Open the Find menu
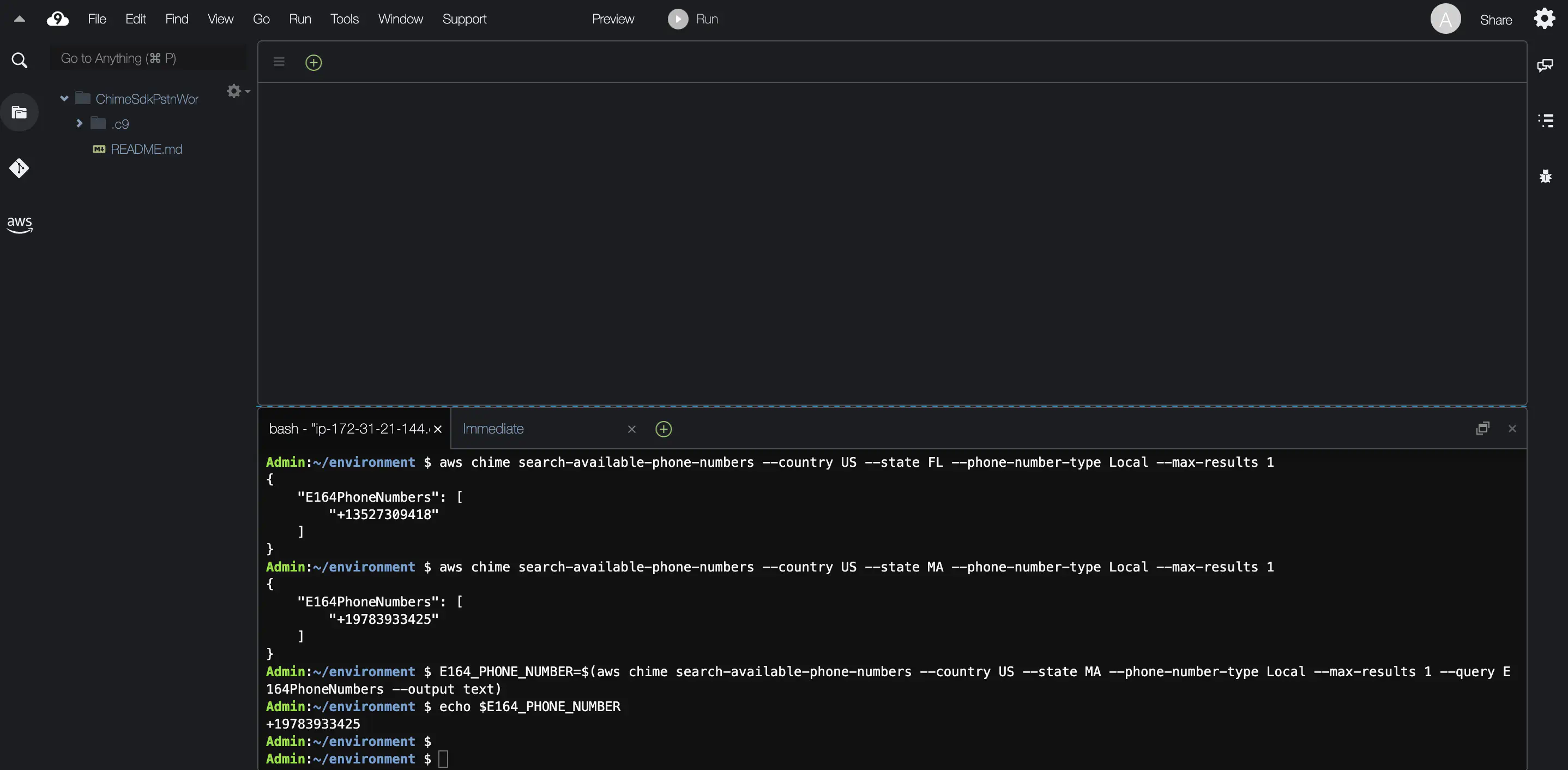 click(x=177, y=19)
